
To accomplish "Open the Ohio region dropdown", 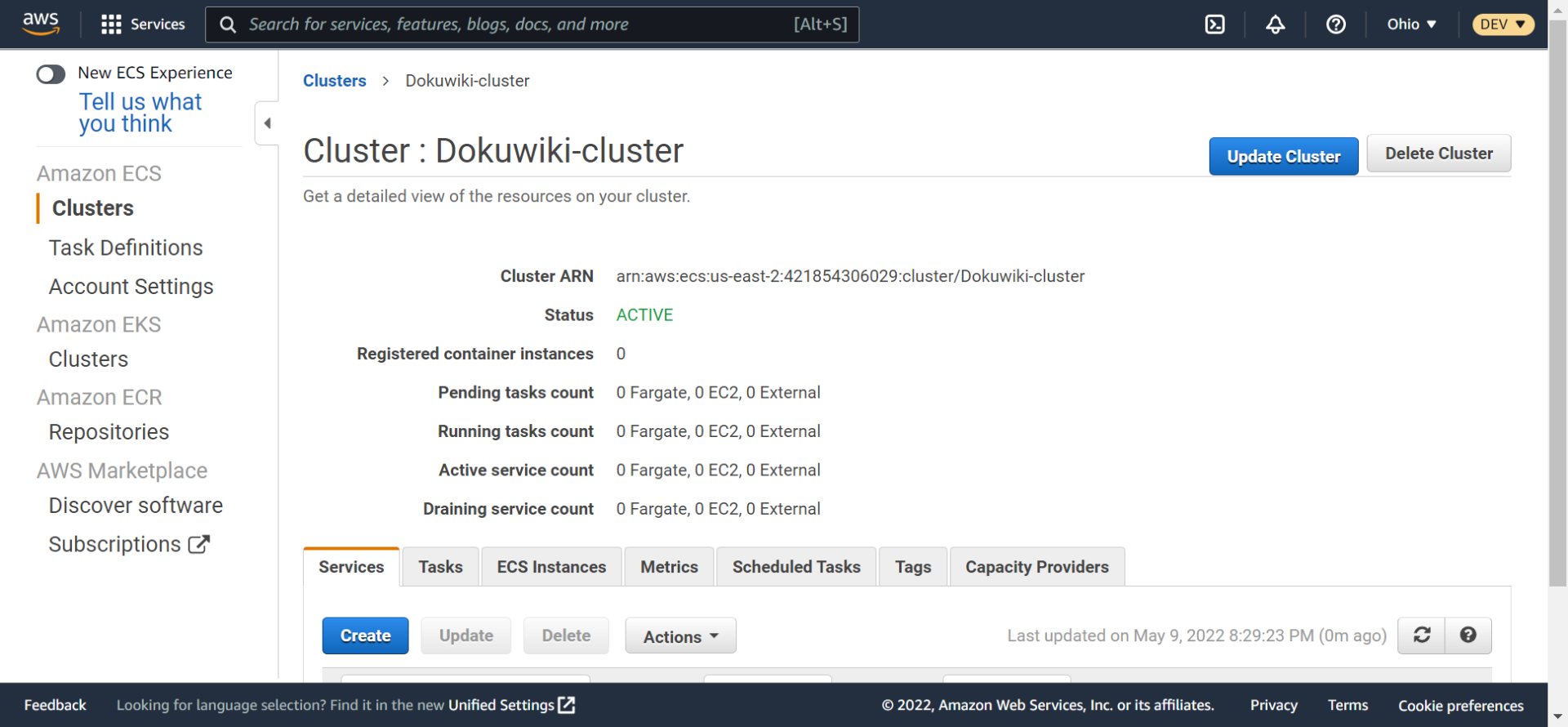I will [1411, 25].
